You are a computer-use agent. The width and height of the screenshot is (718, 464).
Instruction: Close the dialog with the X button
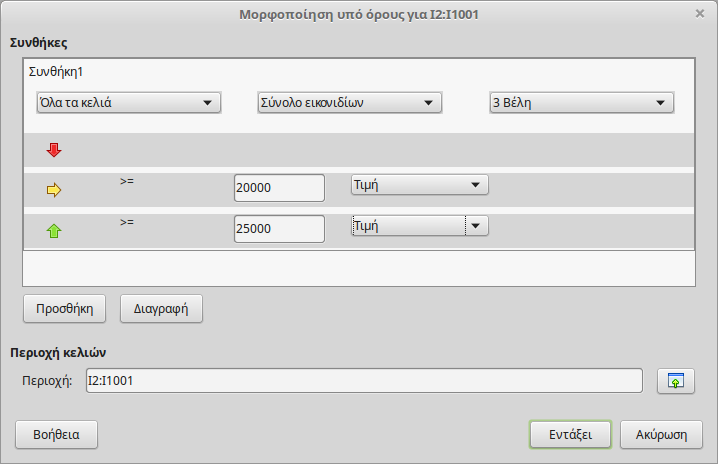coord(699,14)
